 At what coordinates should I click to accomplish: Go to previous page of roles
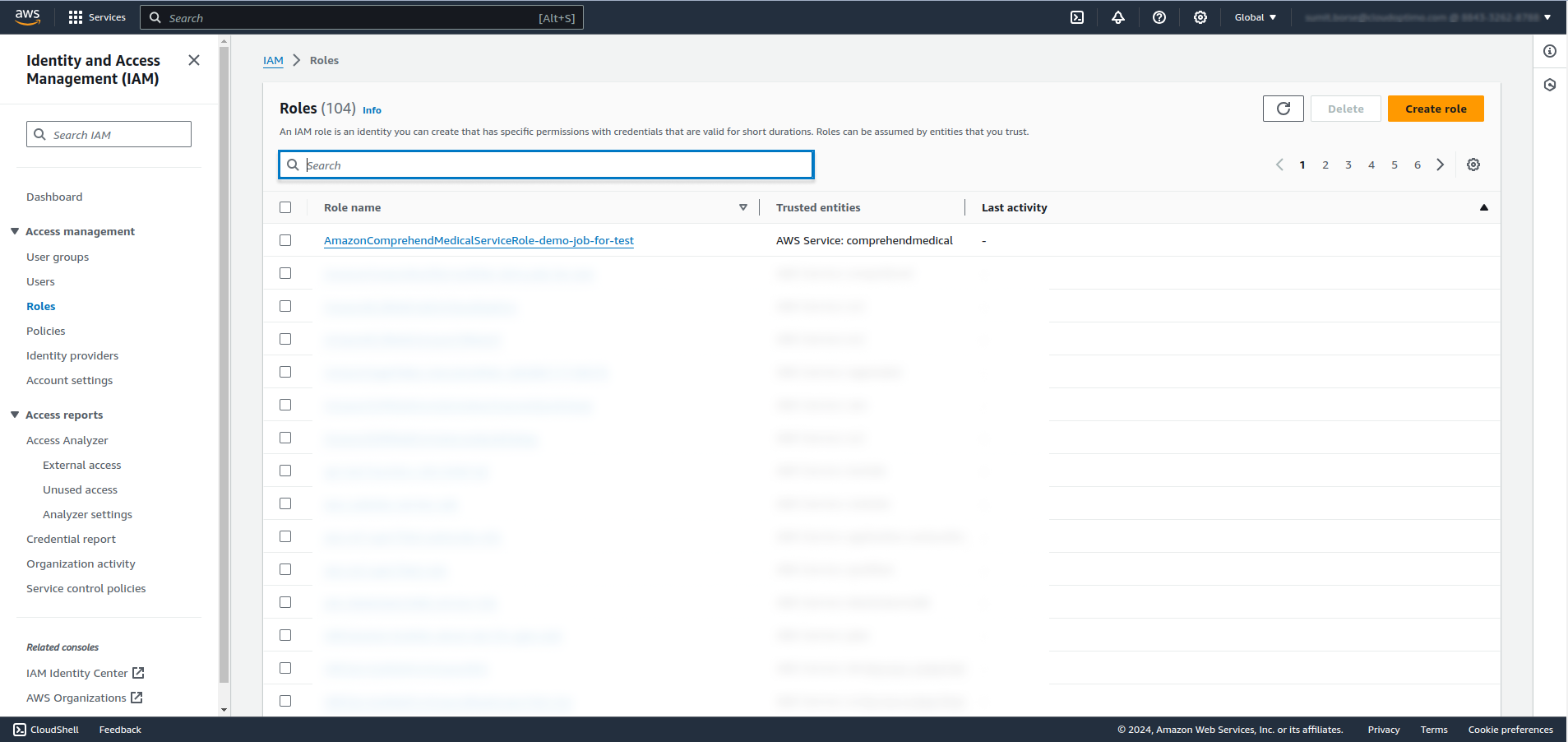click(1279, 165)
